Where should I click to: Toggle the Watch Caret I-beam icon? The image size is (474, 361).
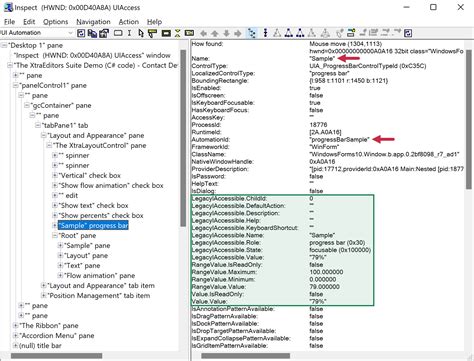129,33
